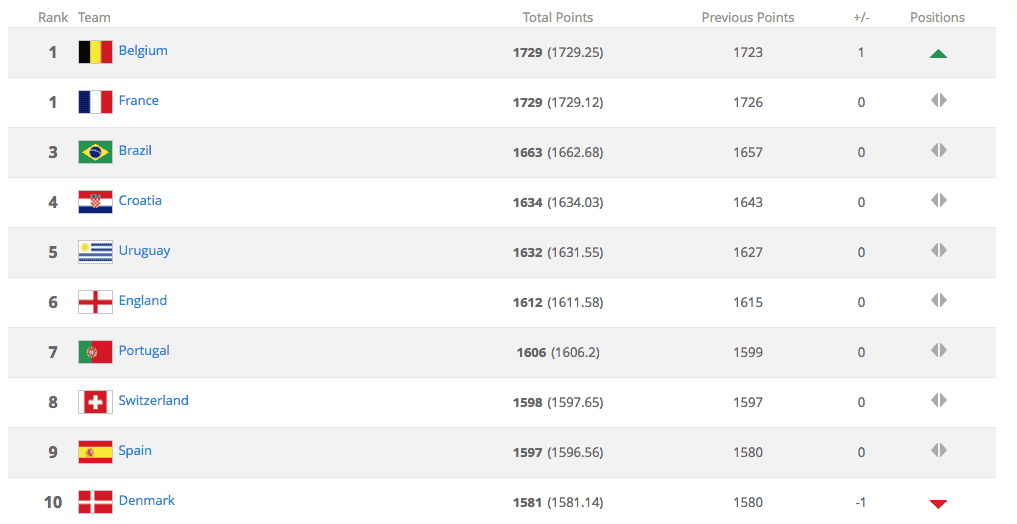Click the Croatia flag icon
The width and height of the screenshot is (1017, 524).
click(95, 202)
